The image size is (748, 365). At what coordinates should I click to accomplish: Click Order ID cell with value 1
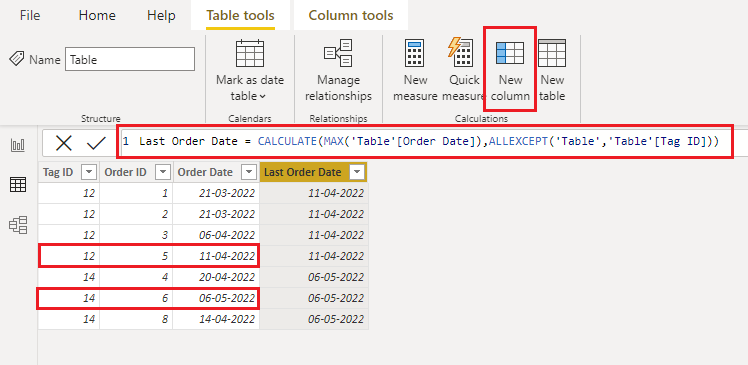(x=136, y=193)
